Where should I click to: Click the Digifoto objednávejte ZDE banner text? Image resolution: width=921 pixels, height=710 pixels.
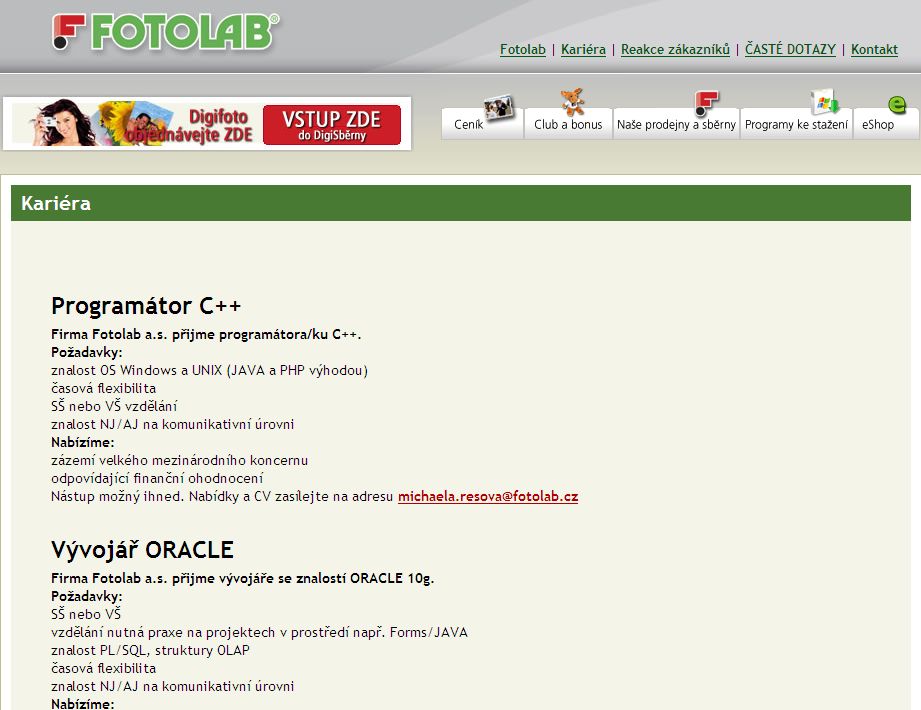pos(189,126)
